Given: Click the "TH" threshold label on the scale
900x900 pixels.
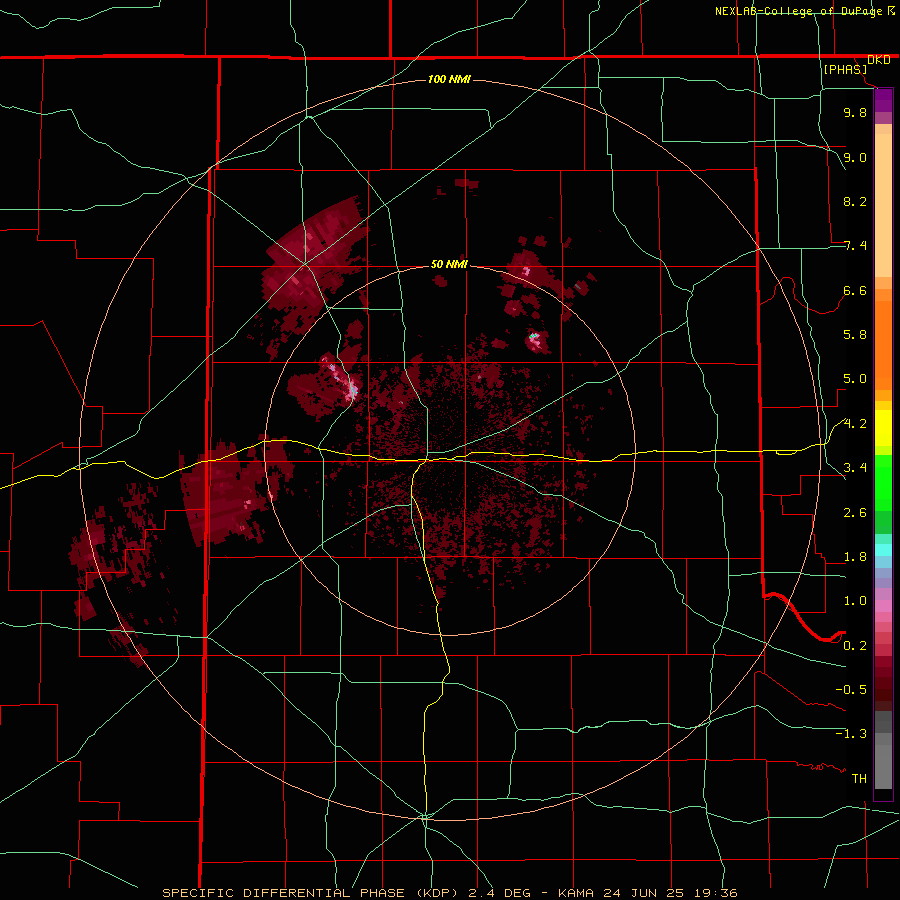Looking at the screenshot, I should (859, 779).
